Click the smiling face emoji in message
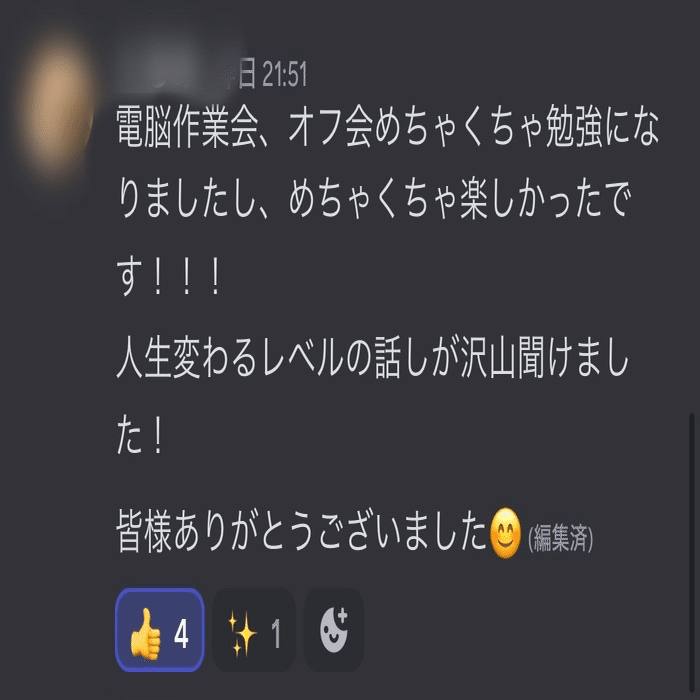The image size is (700, 700). [x=505, y=533]
